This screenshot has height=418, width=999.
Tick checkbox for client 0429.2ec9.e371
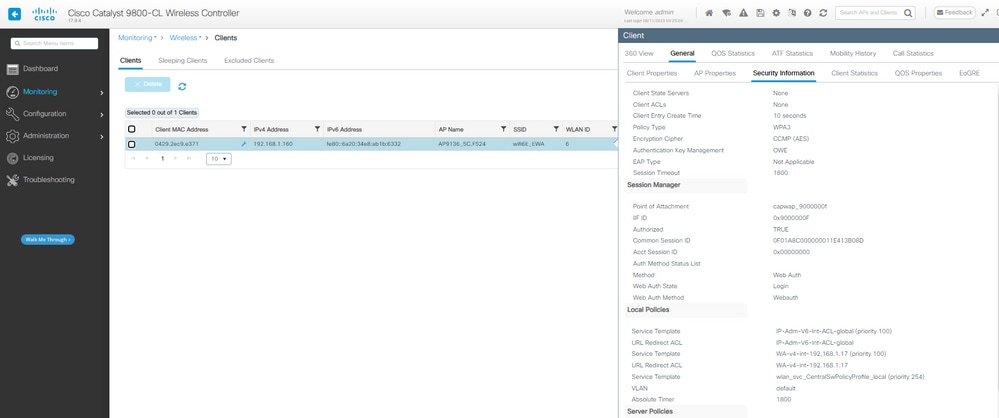pos(132,144)
